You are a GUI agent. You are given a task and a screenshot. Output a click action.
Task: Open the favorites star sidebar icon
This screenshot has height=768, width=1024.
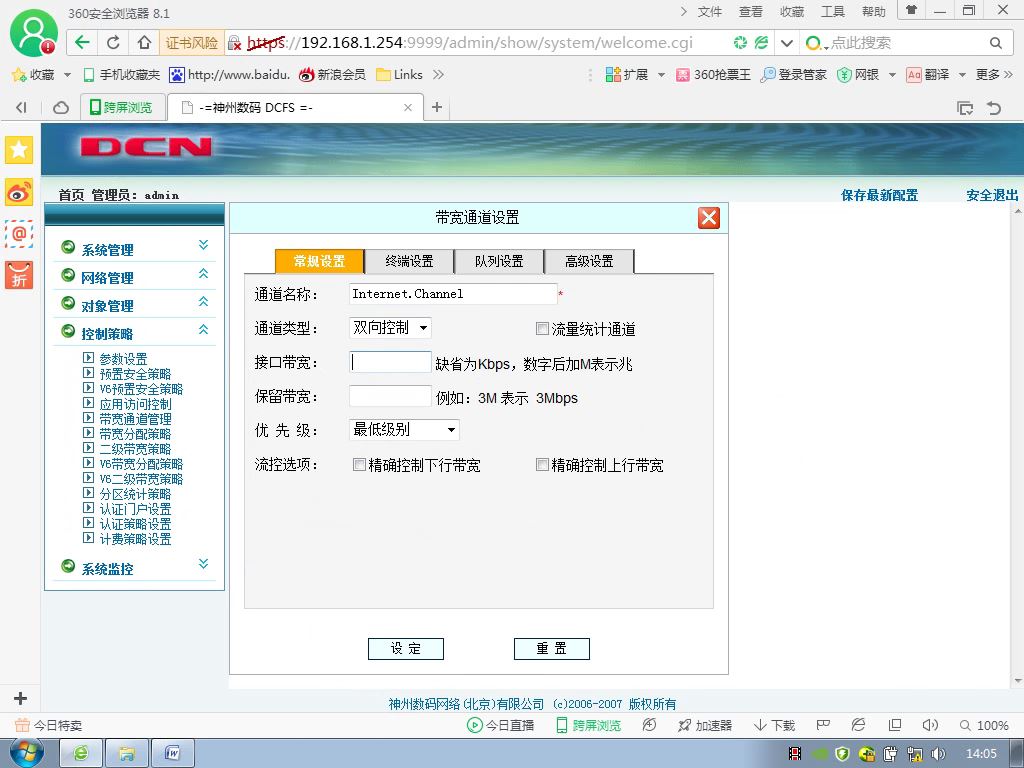coord(19,150)
